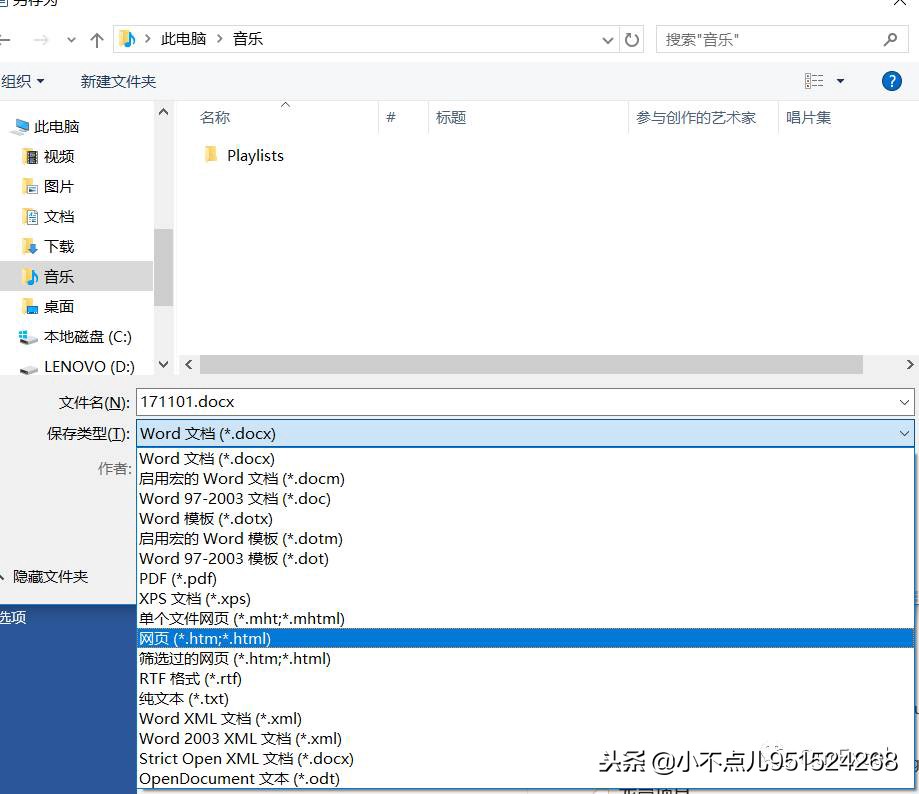The image size is (919, 794).
Task: Expand the 文件名 combo box dropdown
Action: point(902,402)
